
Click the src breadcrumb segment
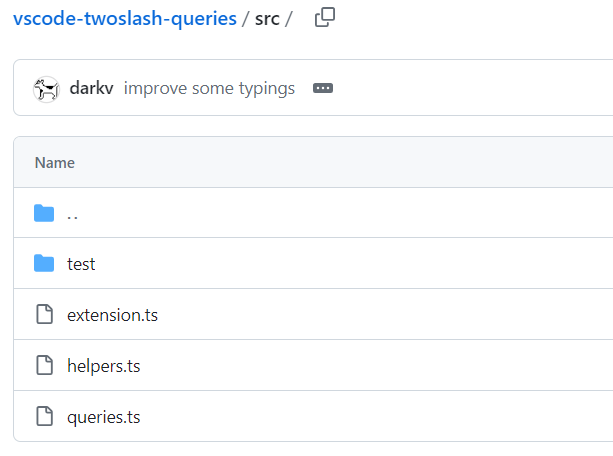[x=267, y=19]
